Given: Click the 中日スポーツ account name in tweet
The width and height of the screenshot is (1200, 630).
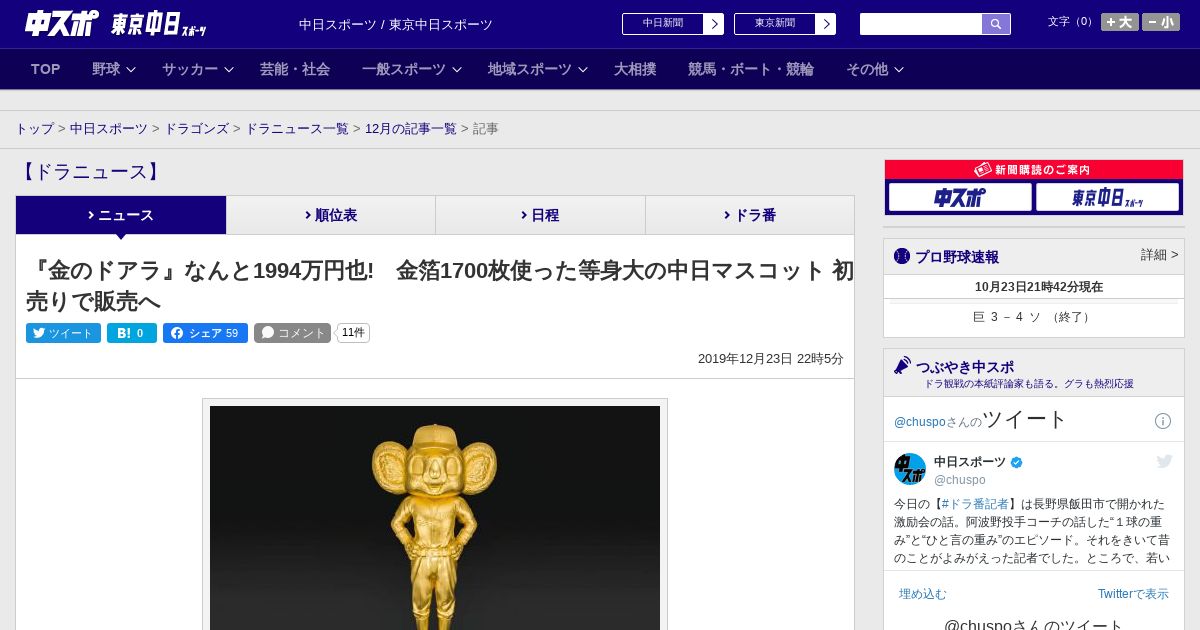Looking at the screenshot, I should [970, 462].
